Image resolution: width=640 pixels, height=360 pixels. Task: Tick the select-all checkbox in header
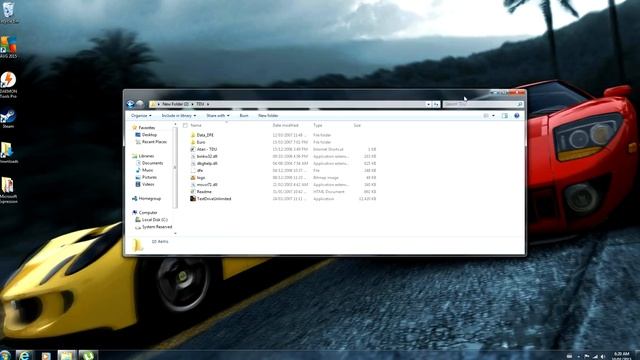[185, 125]
